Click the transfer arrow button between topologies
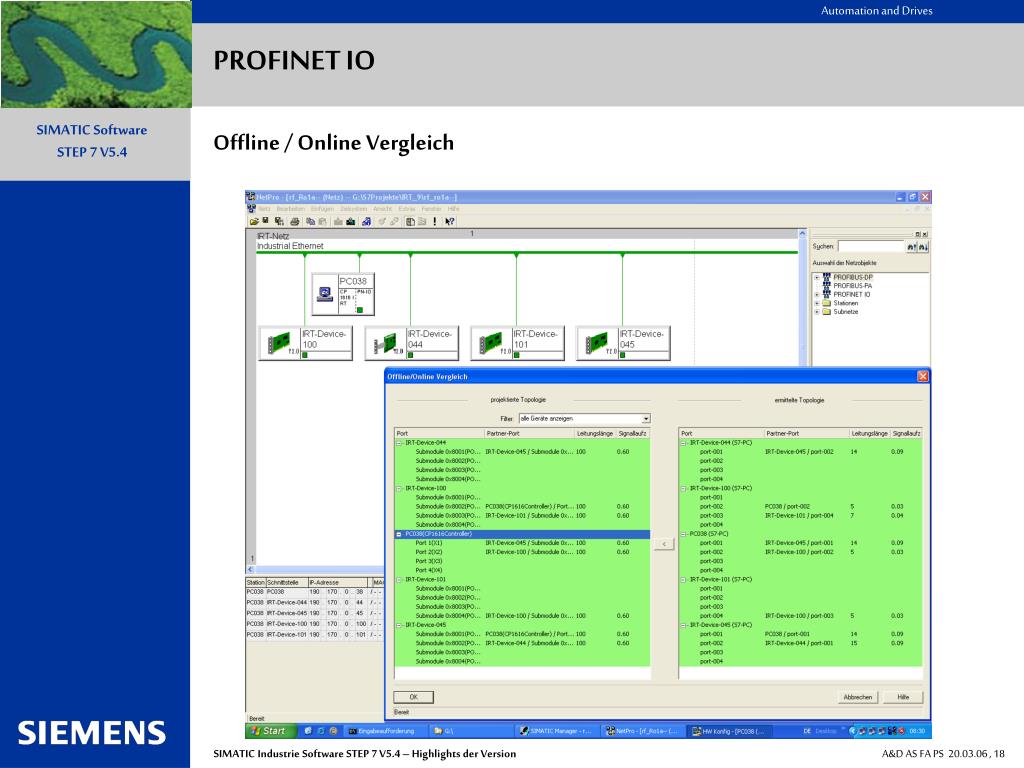Image resolution: width=1024 pixels, height=768 pixels. click(664, 544)
